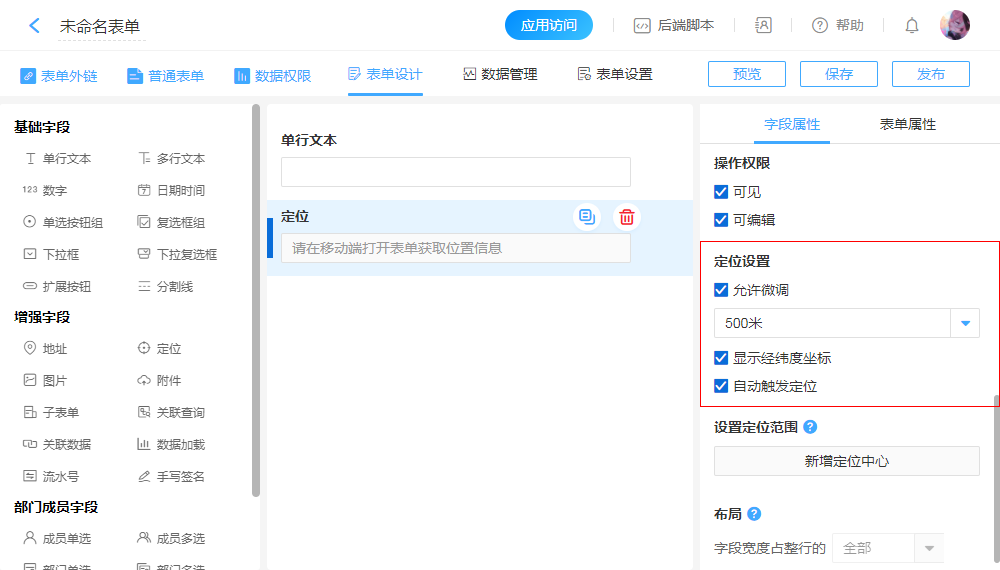Toggle the 显示经纬度坐标 checkbox

721,358
